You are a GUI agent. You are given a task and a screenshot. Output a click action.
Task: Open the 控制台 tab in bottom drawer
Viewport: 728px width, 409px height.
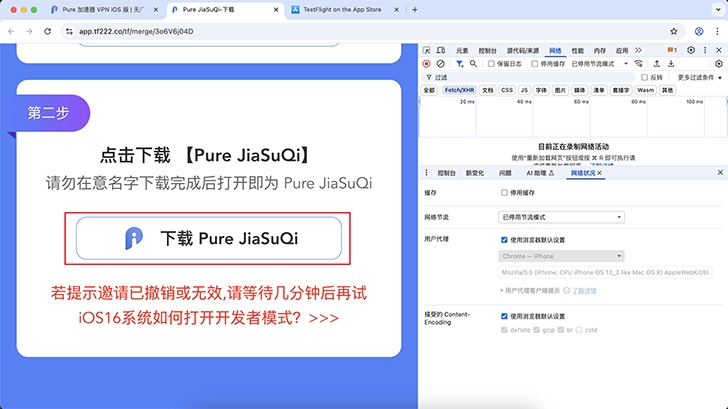[446, 173]
